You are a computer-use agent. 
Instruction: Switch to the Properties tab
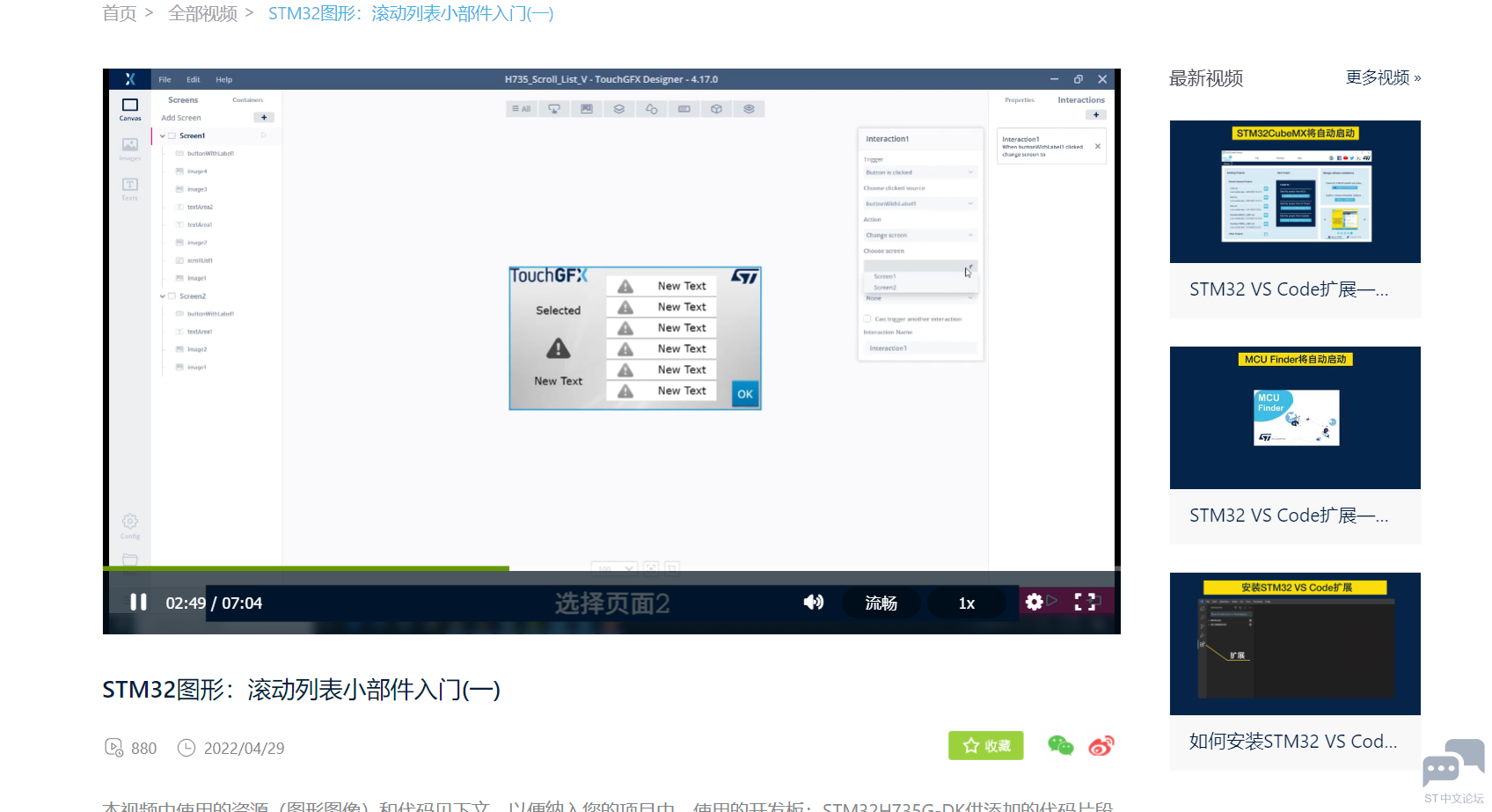[1020, 100]
